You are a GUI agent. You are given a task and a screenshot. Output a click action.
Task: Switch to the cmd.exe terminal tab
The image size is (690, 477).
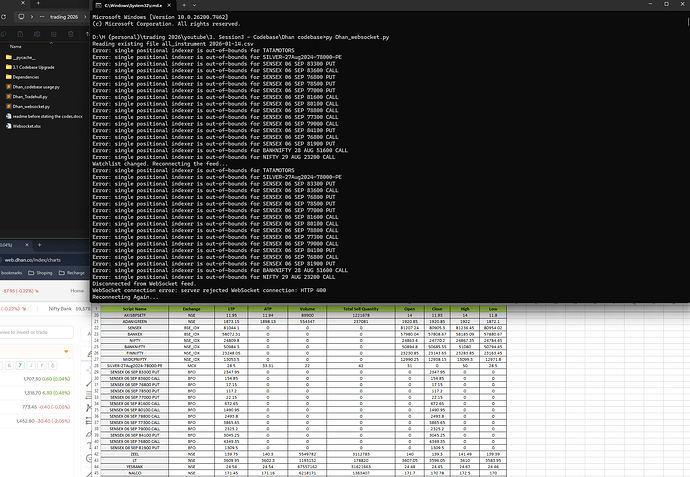tap(133, 5)
